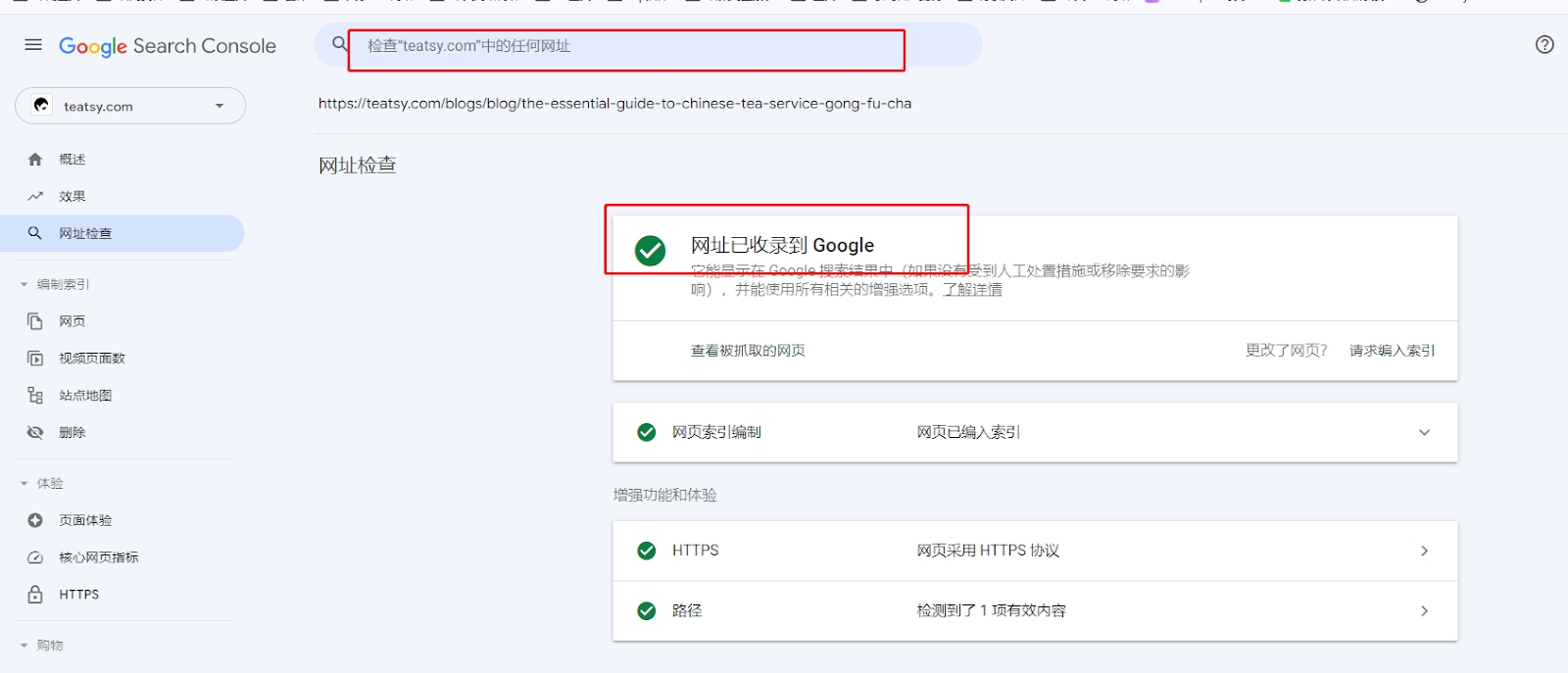The height and width of the screenshot is (673, 1568).
Task: Open 核心网页指标 Core Web Vitals
Action: click(x=98, y=557)
